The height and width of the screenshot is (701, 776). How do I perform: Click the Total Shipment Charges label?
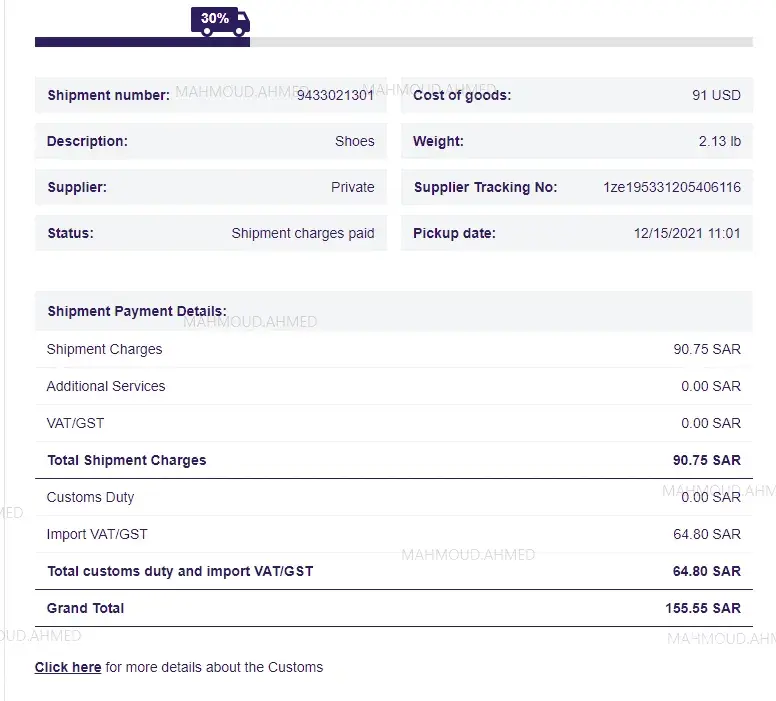click(127, 460)
